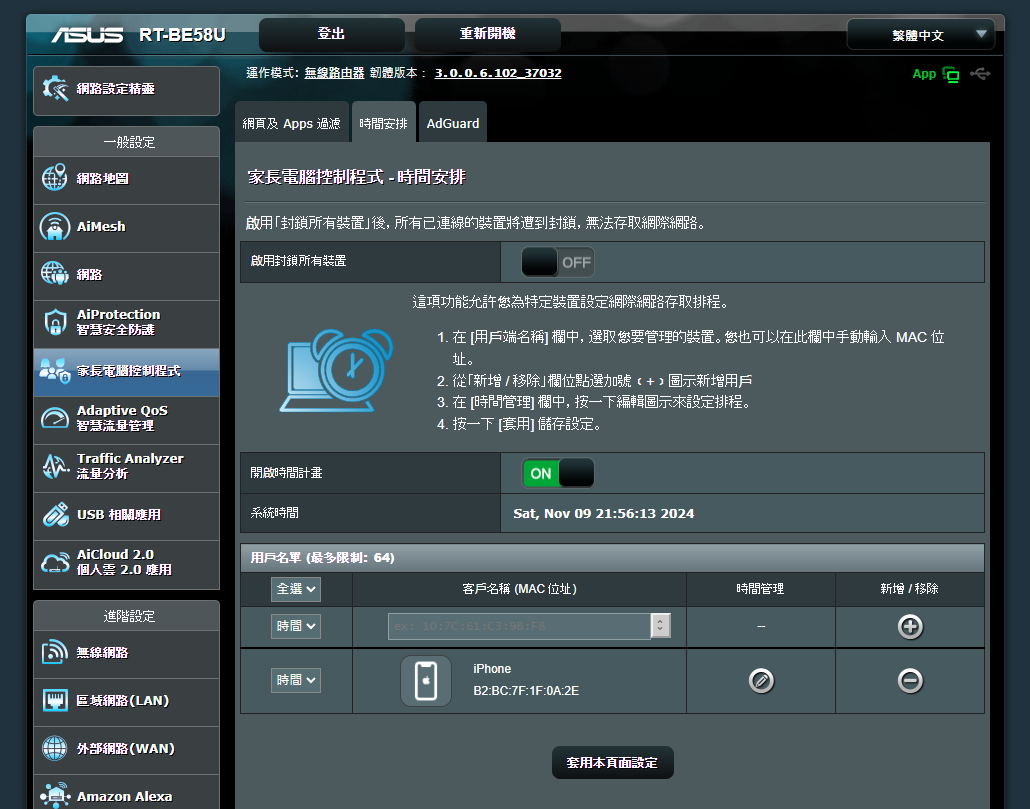Open Traffic Analyzer 流量分析 menu item
Screen dimensions: 1030x809
pyautogui.click(x=126, y=467)
